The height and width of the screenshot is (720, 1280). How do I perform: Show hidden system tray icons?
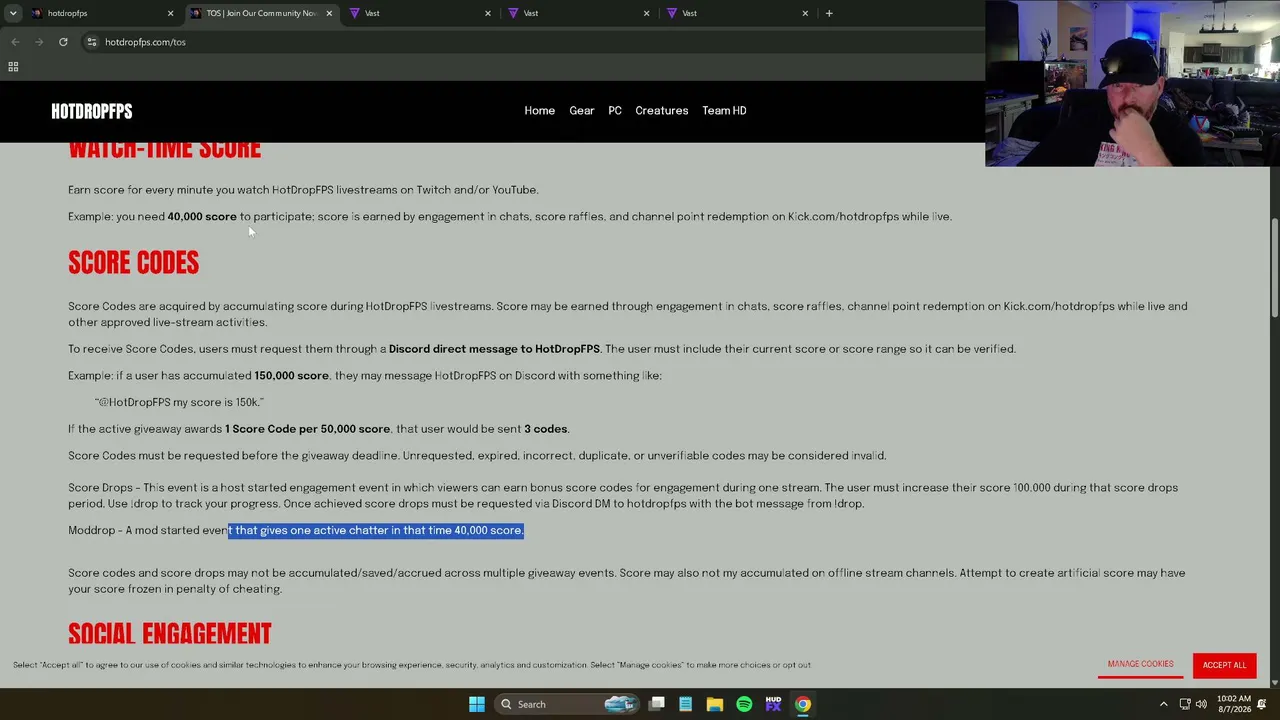1163,704
